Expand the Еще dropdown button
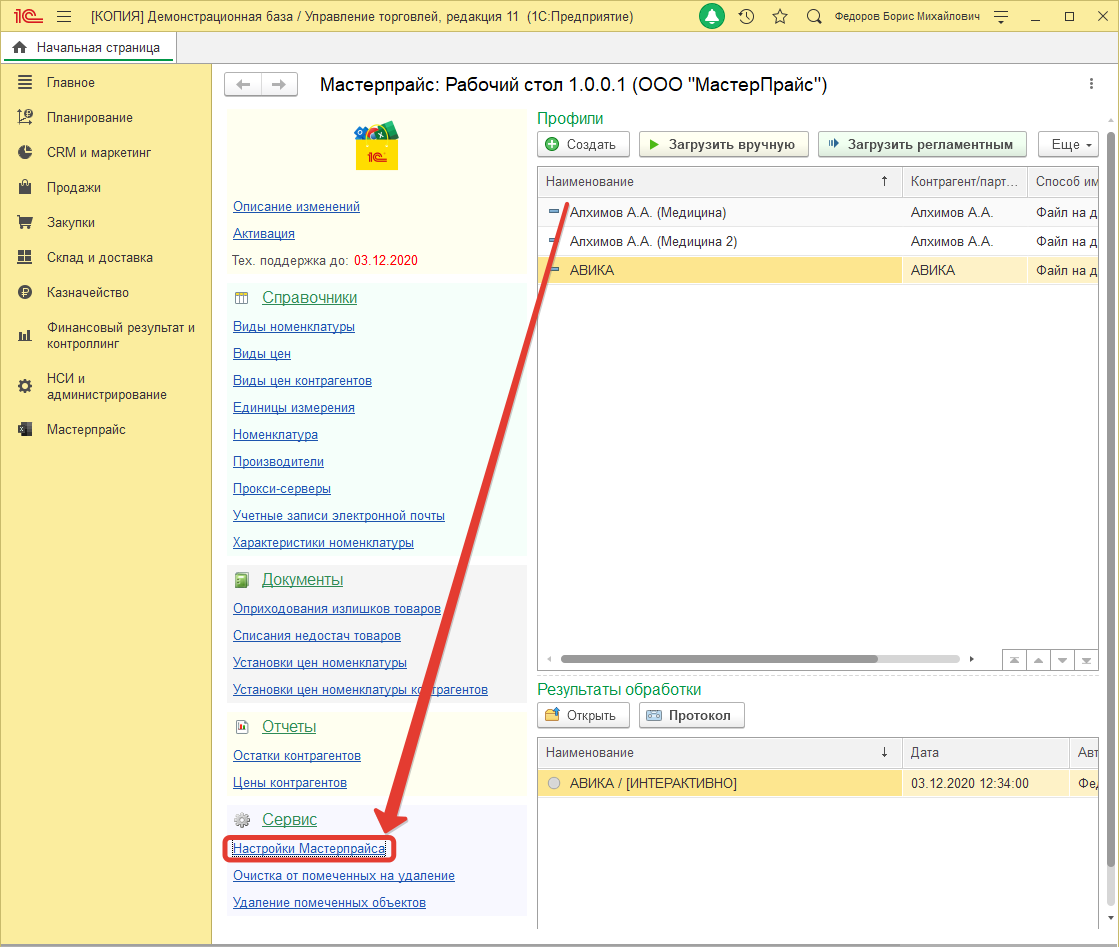The image size is (1119, 947). point(1069,144)
